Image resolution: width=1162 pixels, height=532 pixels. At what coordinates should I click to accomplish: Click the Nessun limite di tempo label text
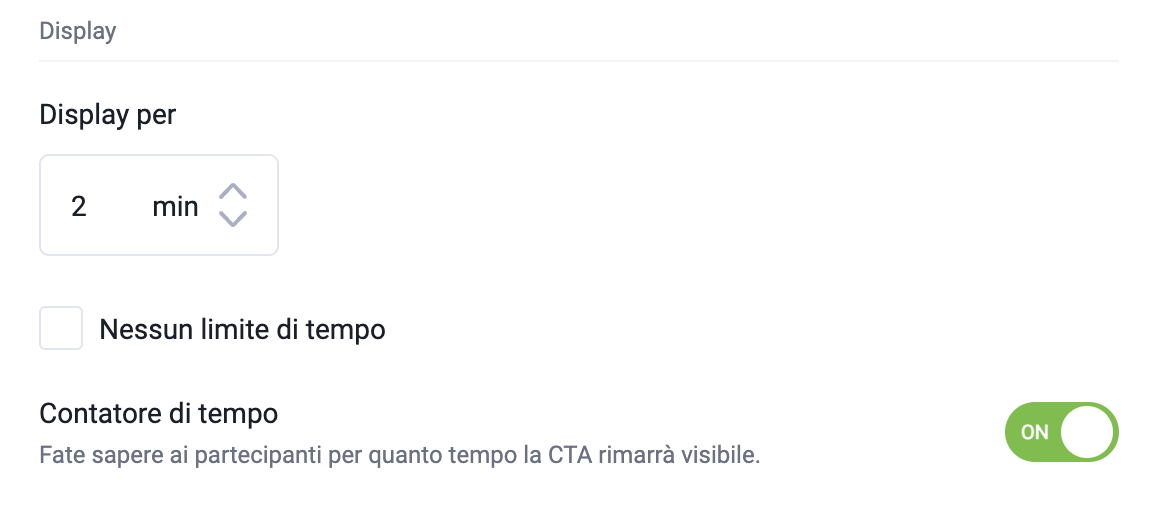242,329
